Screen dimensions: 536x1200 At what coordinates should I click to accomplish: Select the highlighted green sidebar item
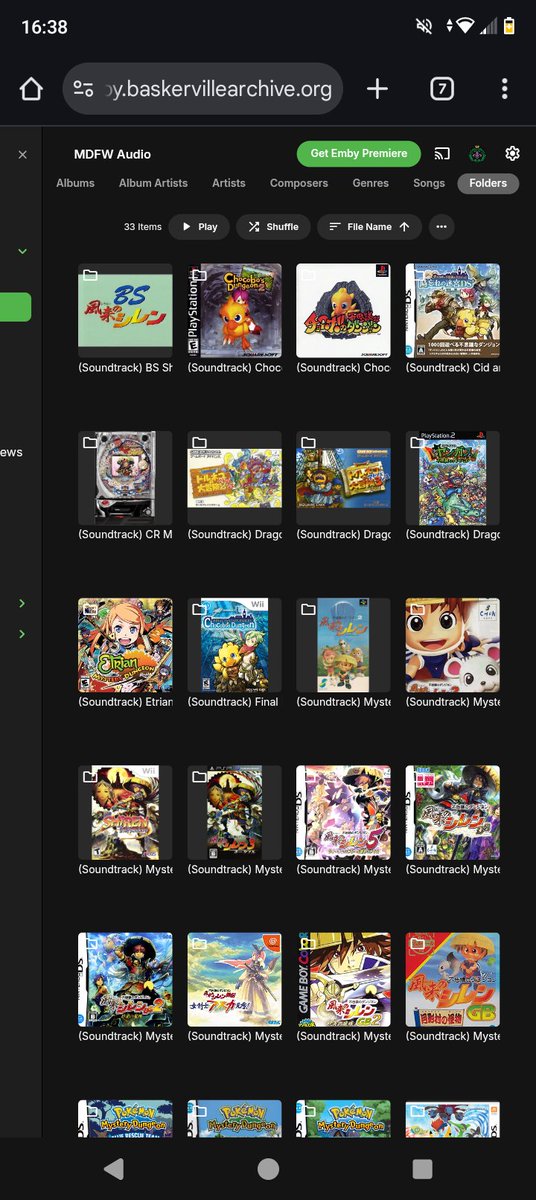tap(15, 307)
